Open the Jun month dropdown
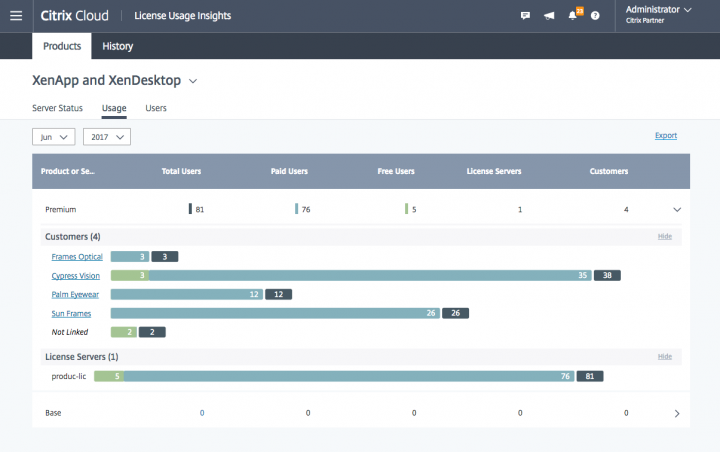Viewport: 720px width, 452px height. tap(53, 136)
